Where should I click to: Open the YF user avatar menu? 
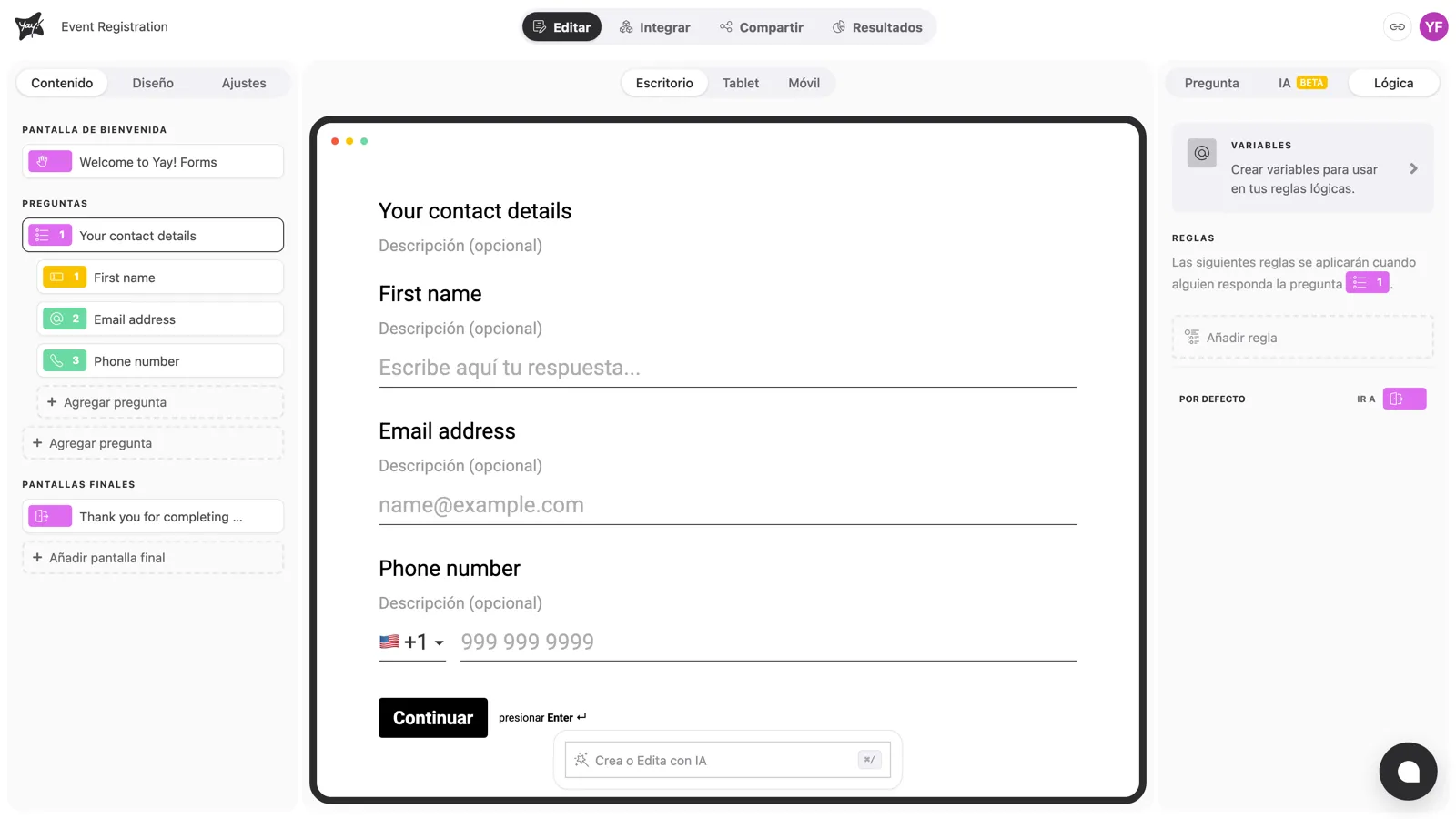pyautogui.click(x=1433, y=27)
